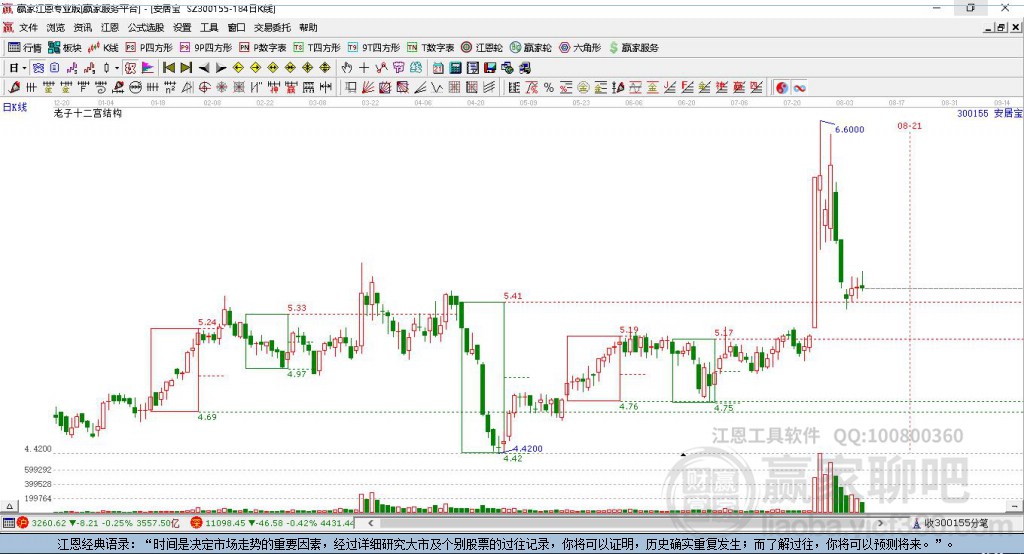1024x554 pixels.
Task: Click the 老子十二宫结构 indicator title
Action: point(88,114)
